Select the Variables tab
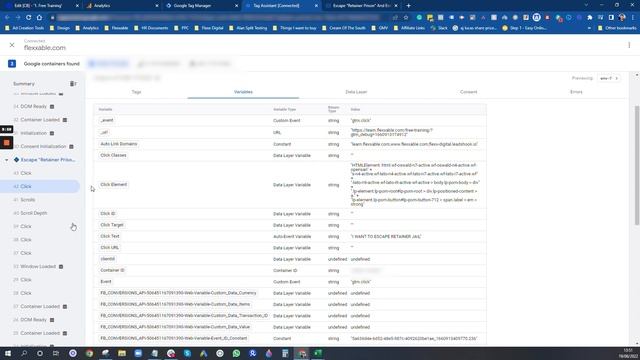The width and height of the screenshot is (640, 360). [243, 92]
